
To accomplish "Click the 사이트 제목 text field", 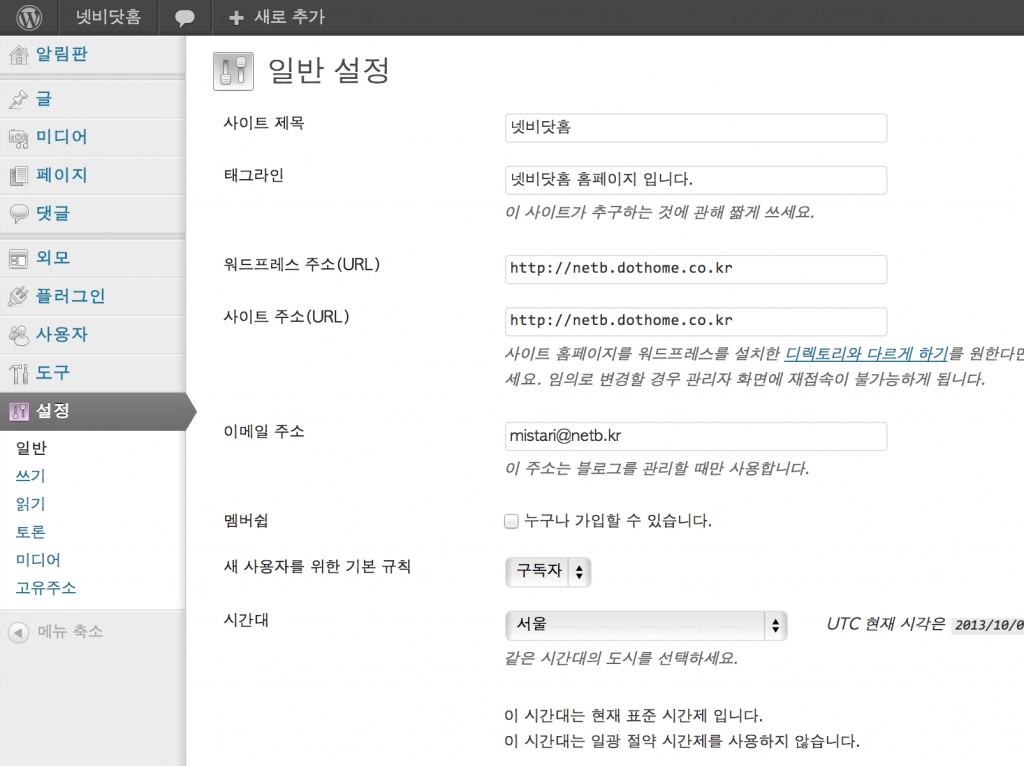I will click(696, 128).
